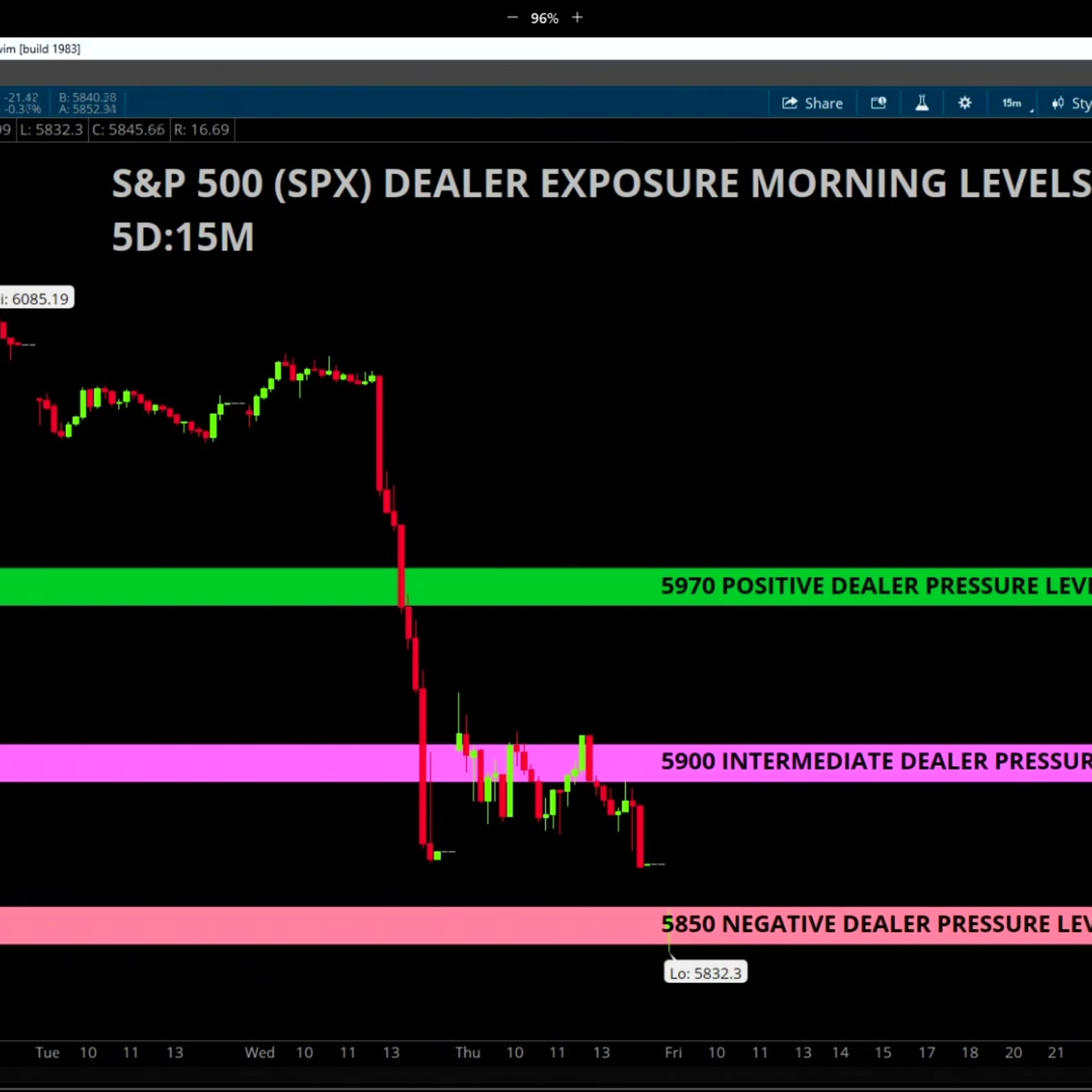Zoom in with the plus icon
1092x1092 pixels.
(577, 18)
